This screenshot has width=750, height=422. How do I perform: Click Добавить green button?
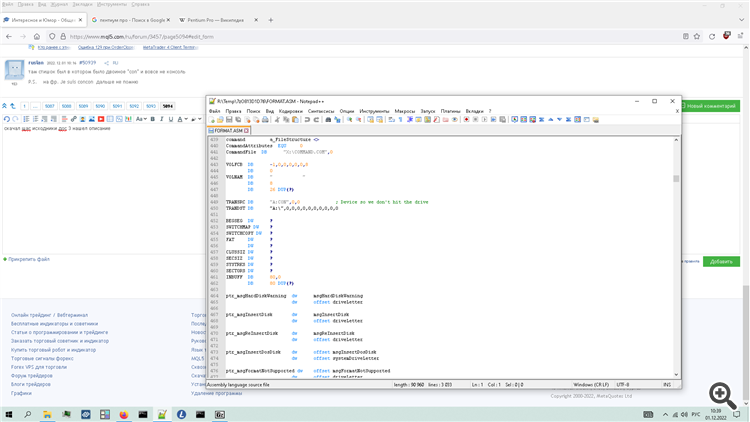[721, 262]
